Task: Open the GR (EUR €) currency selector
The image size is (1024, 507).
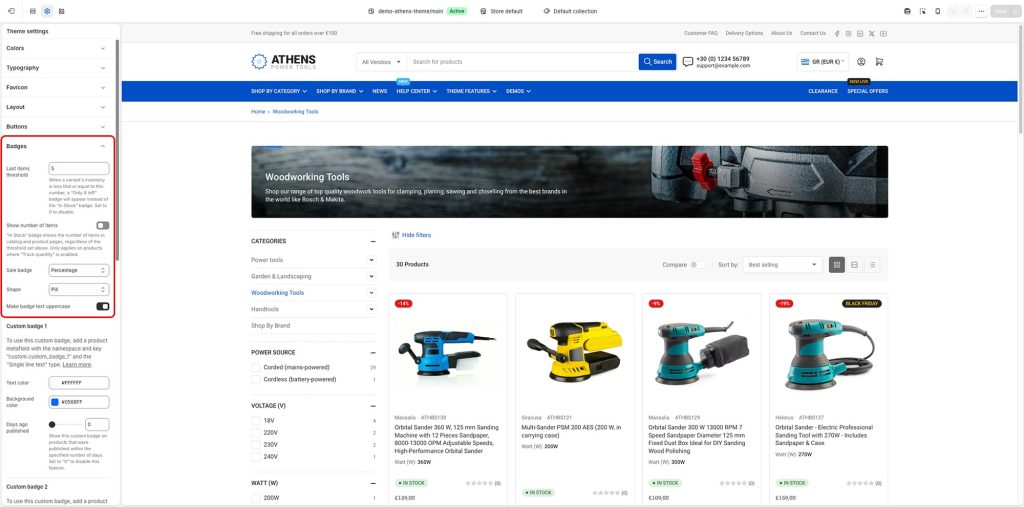Action: pyautogui.click(x=823, y=61)
